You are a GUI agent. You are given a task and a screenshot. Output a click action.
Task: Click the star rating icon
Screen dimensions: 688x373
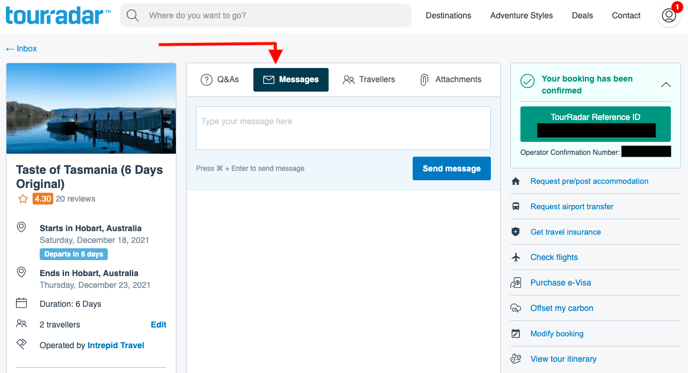(23, 199)
